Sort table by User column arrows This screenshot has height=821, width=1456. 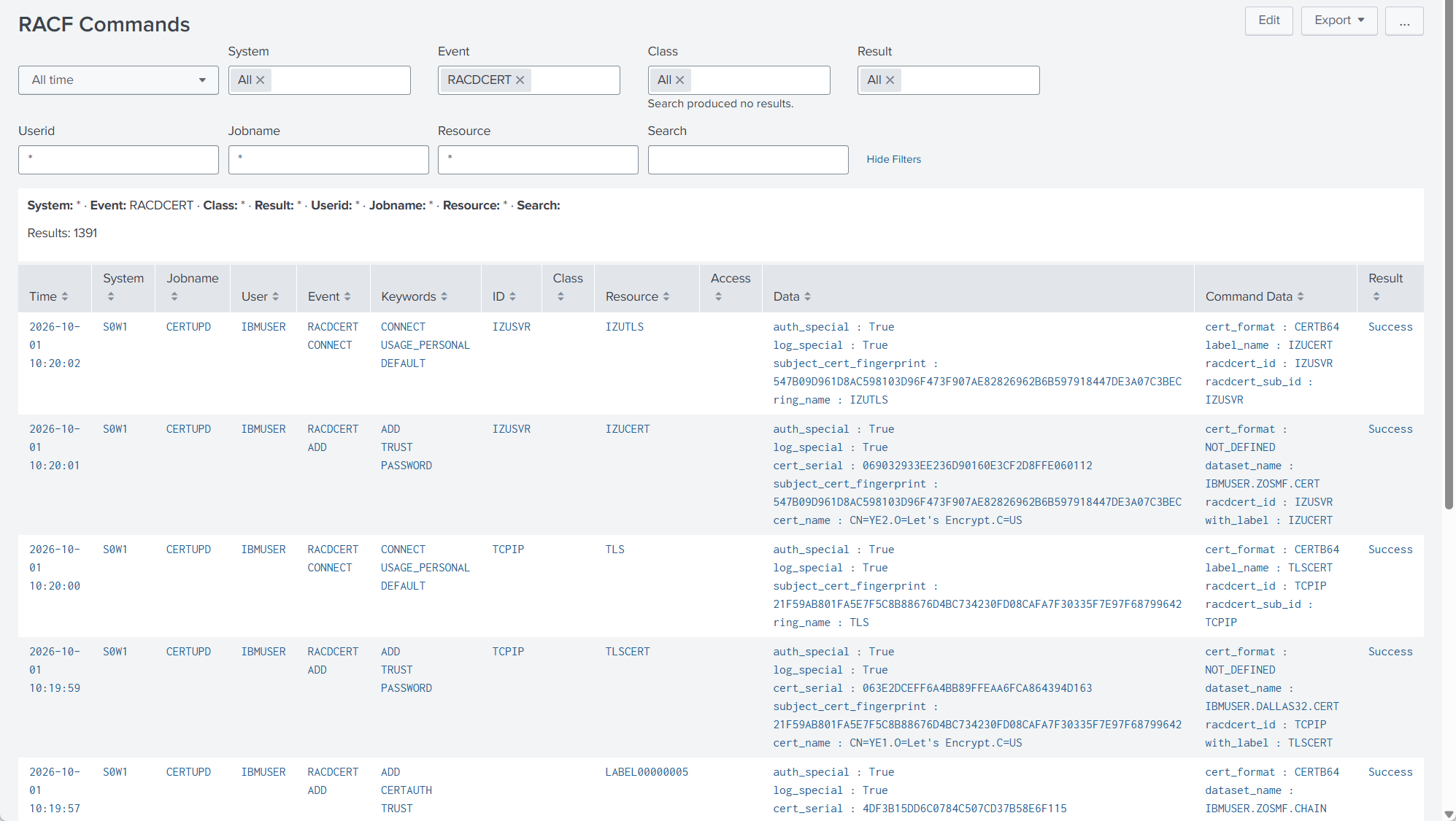275,296
